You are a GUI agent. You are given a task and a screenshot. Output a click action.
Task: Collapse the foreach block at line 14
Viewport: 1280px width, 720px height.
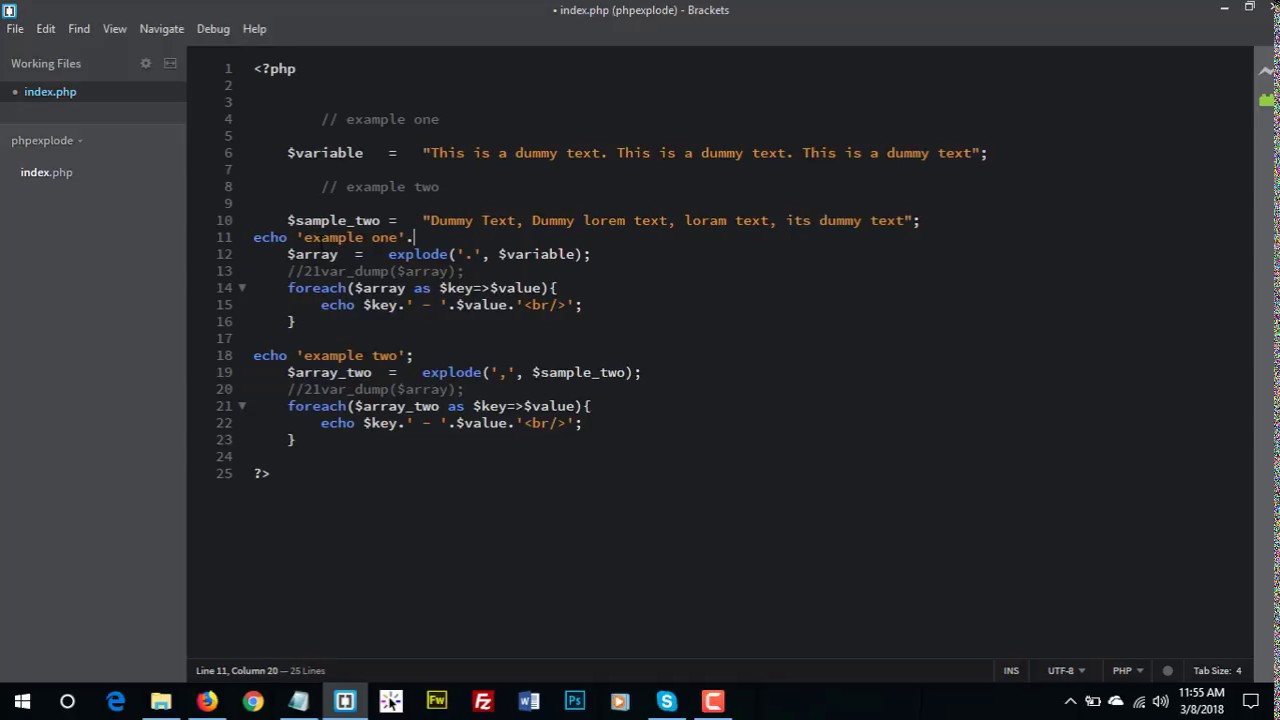pos(241,288)
